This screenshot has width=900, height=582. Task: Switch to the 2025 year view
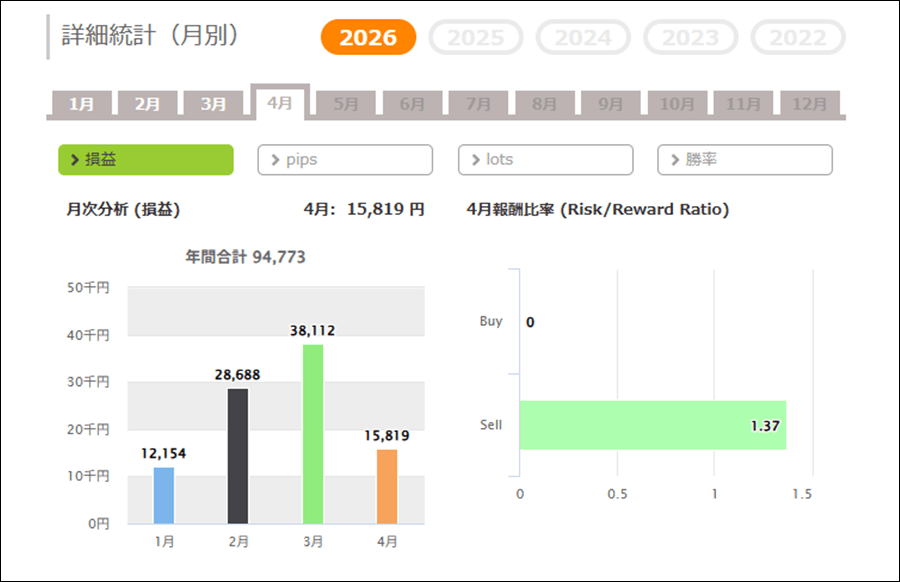click(476, 38)
